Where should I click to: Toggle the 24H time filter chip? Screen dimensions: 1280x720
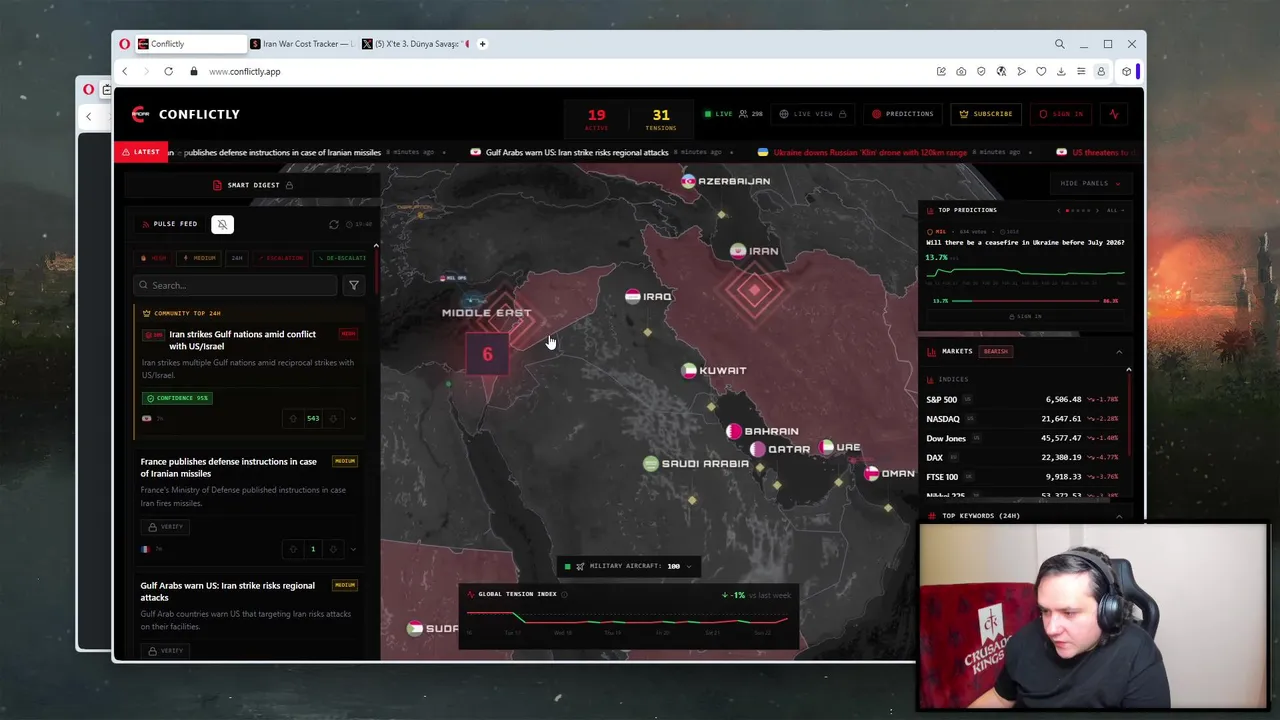pos(237,258)
